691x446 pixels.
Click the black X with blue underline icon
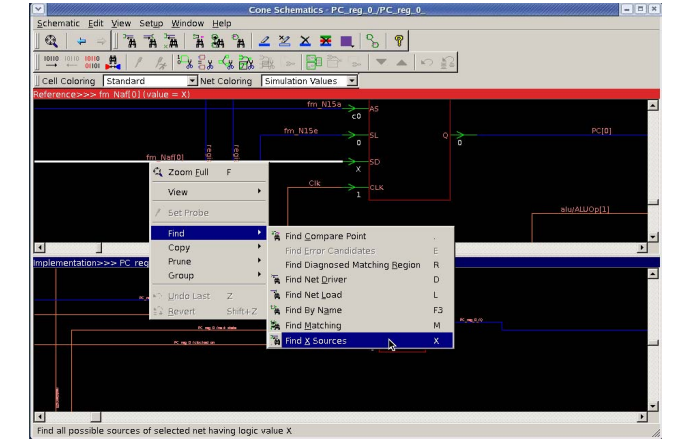(305, 41)
